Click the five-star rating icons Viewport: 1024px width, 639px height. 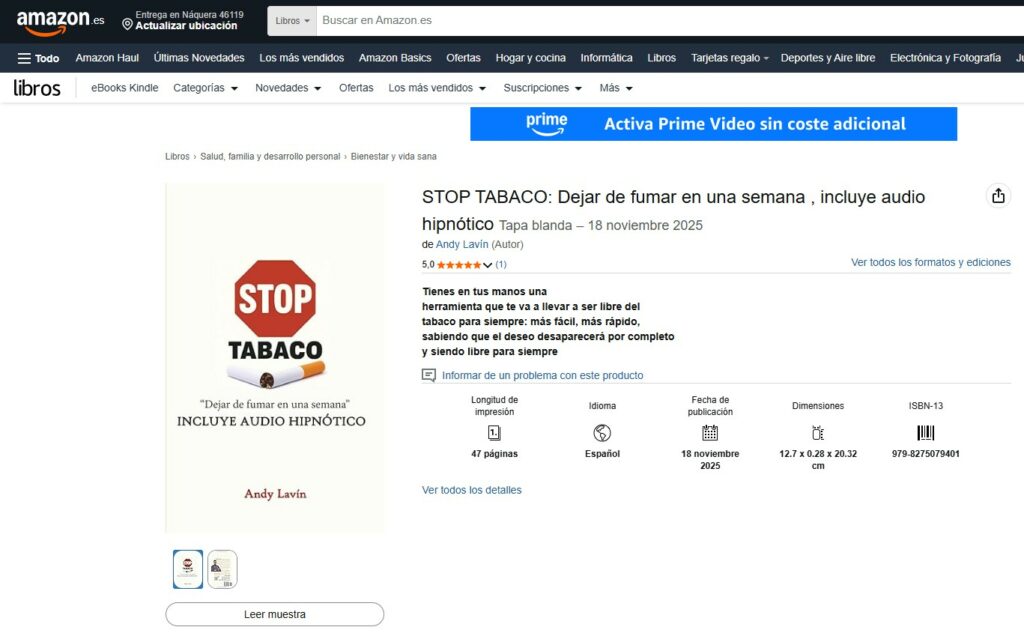point(458,265)
